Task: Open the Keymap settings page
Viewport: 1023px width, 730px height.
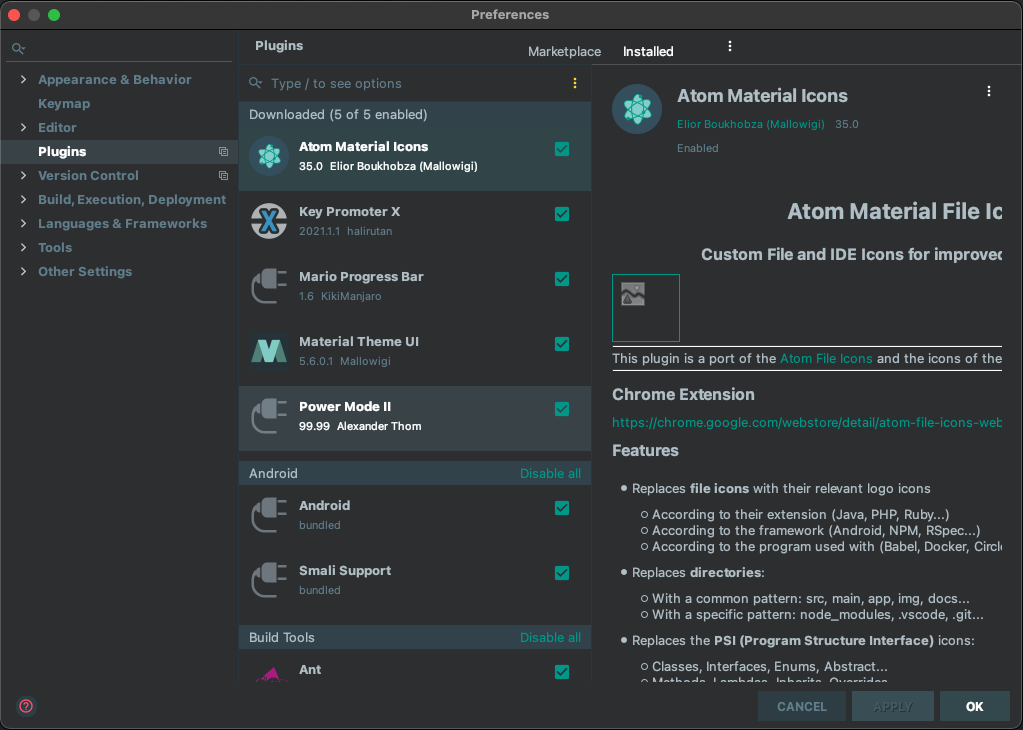Action: pyautogui.click(x=64, y=104)
